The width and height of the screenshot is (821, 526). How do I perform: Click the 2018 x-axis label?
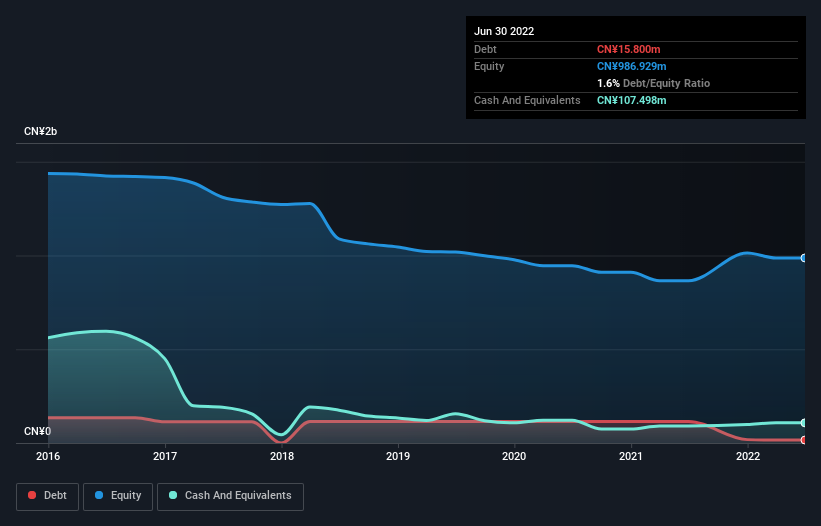[x=282, y=456]
